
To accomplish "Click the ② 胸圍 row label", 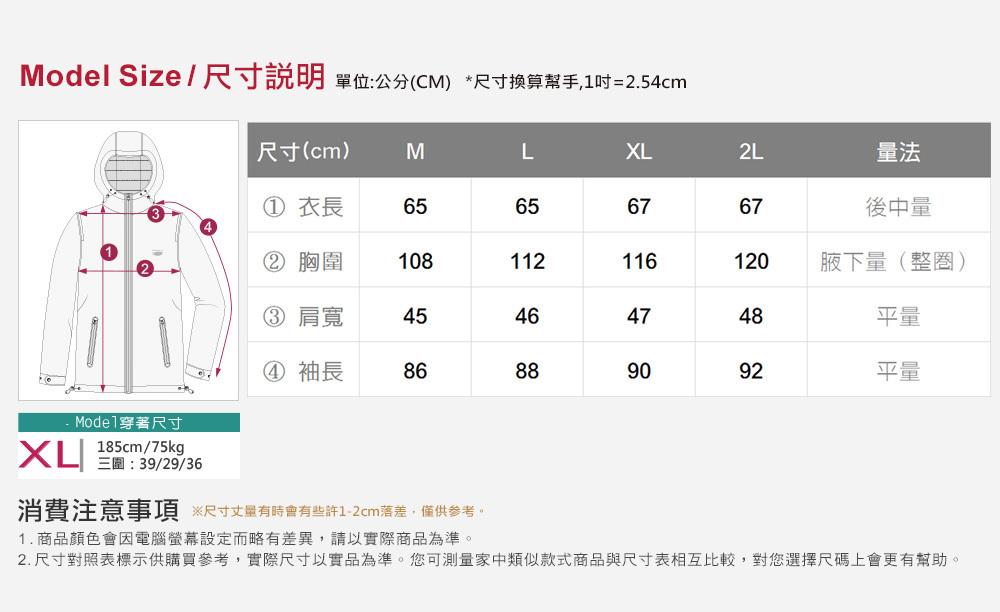I will pyautogui.click(x=304, y=260).
